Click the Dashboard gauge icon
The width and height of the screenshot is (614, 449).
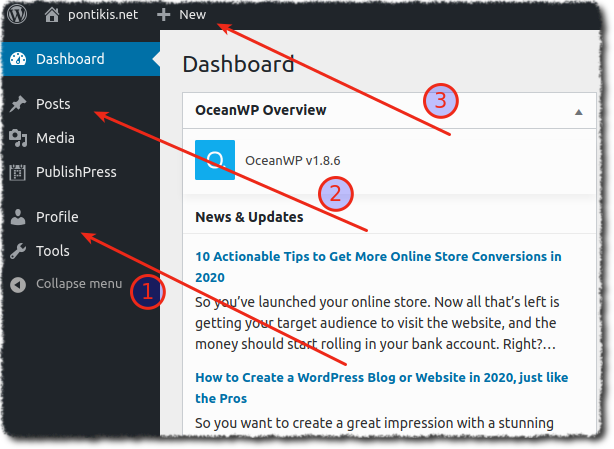click(x=18, y=59)
